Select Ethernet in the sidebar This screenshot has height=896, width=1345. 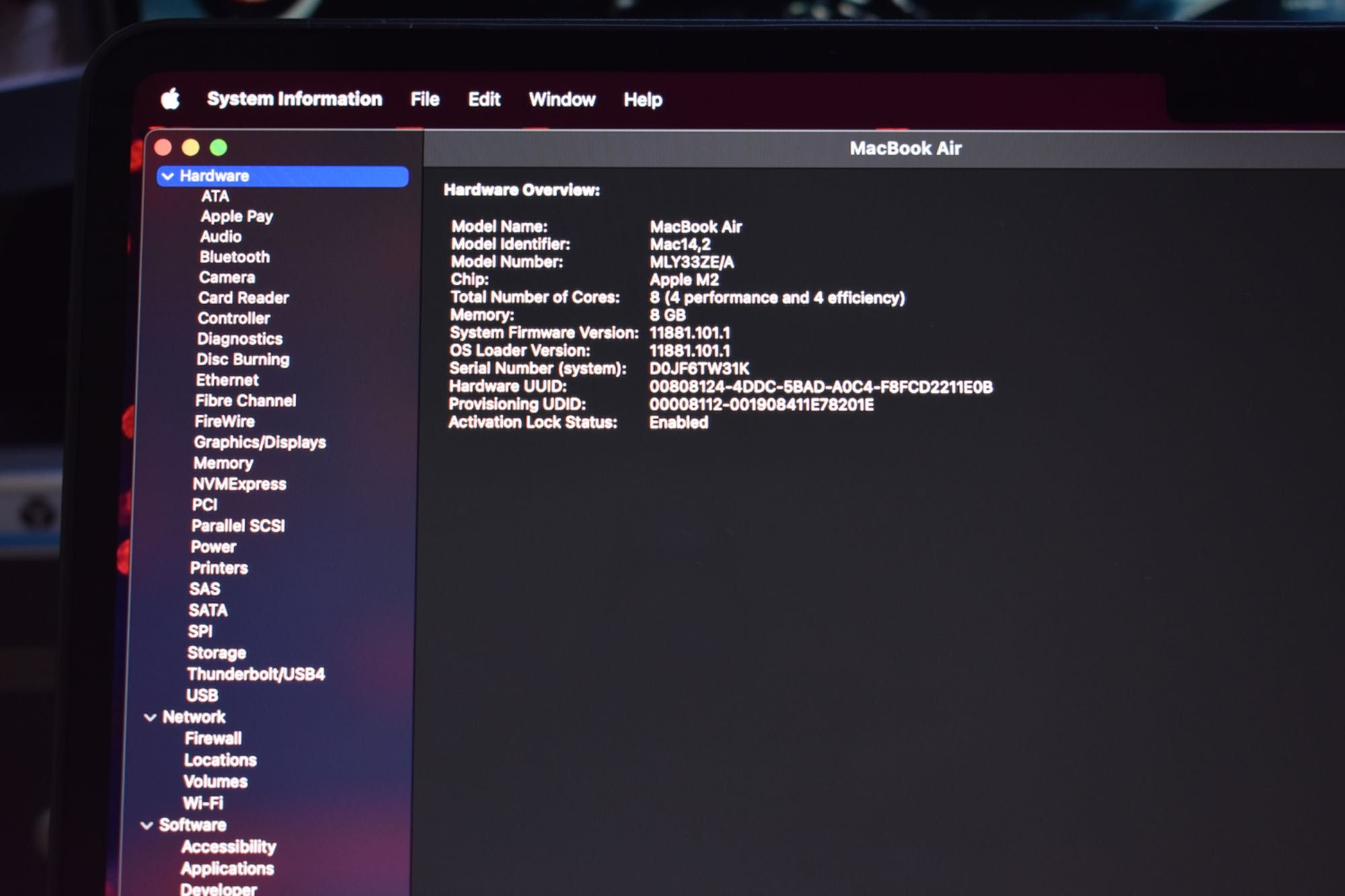[x=227, y=380]
